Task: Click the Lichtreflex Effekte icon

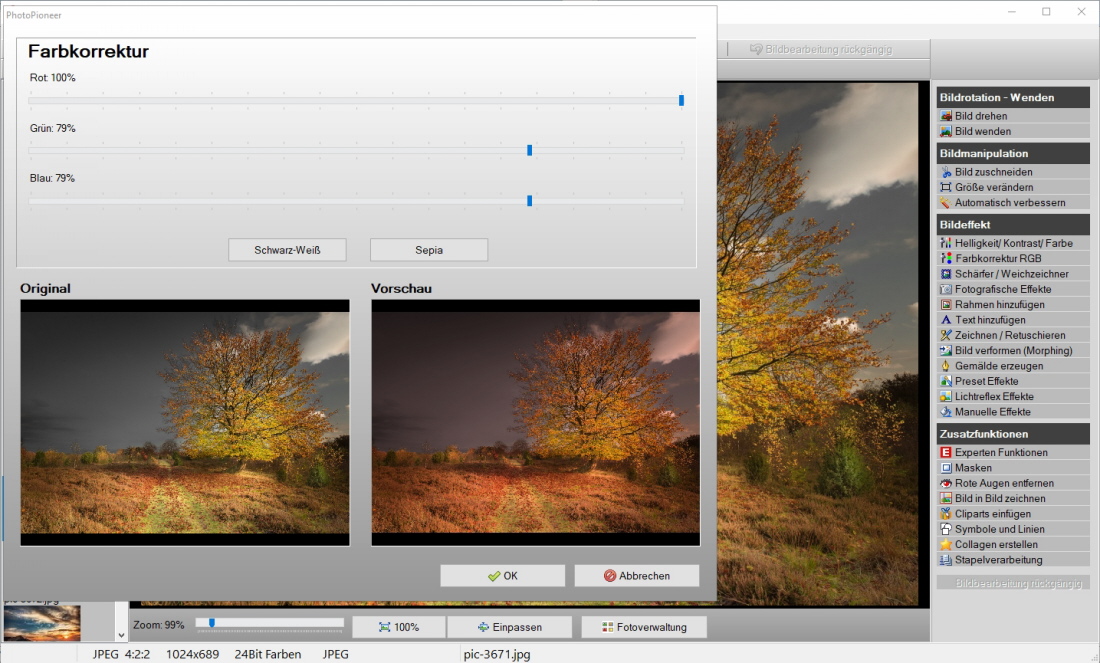Action: pos(946,397)
